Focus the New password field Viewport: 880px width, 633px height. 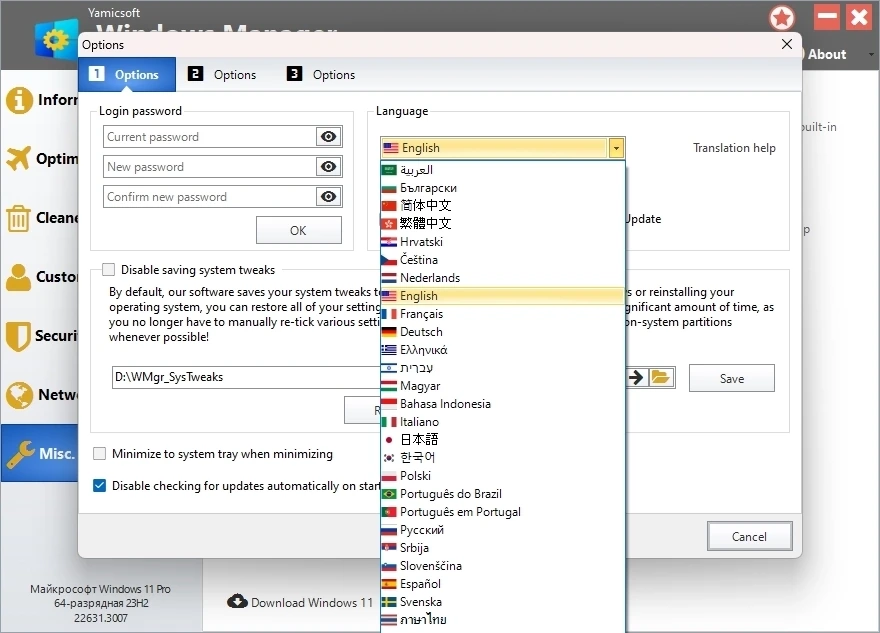click(210, 167)
